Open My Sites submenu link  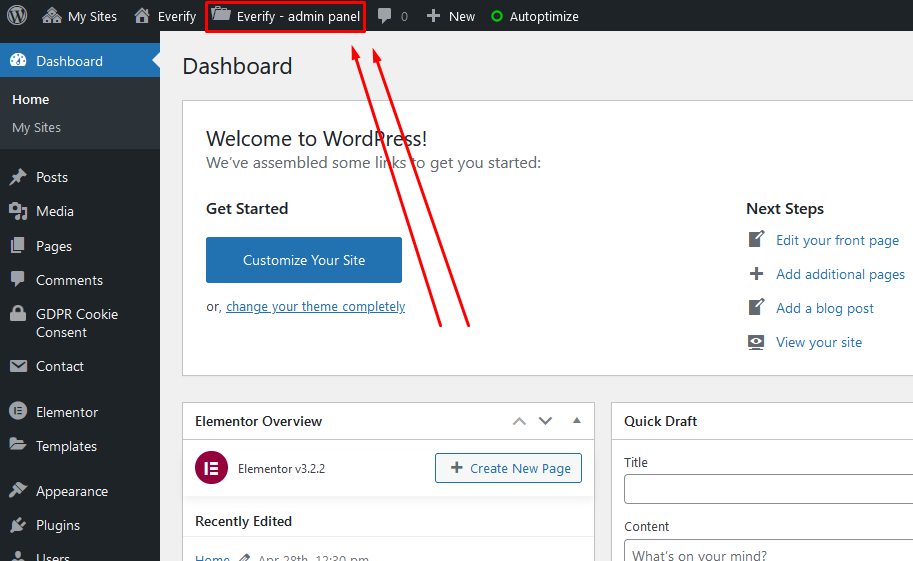[x=37, y=128]
